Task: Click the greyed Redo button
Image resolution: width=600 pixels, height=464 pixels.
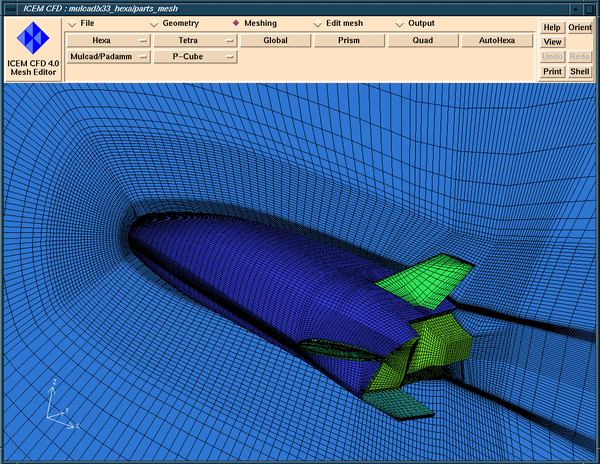Action: 580,57
